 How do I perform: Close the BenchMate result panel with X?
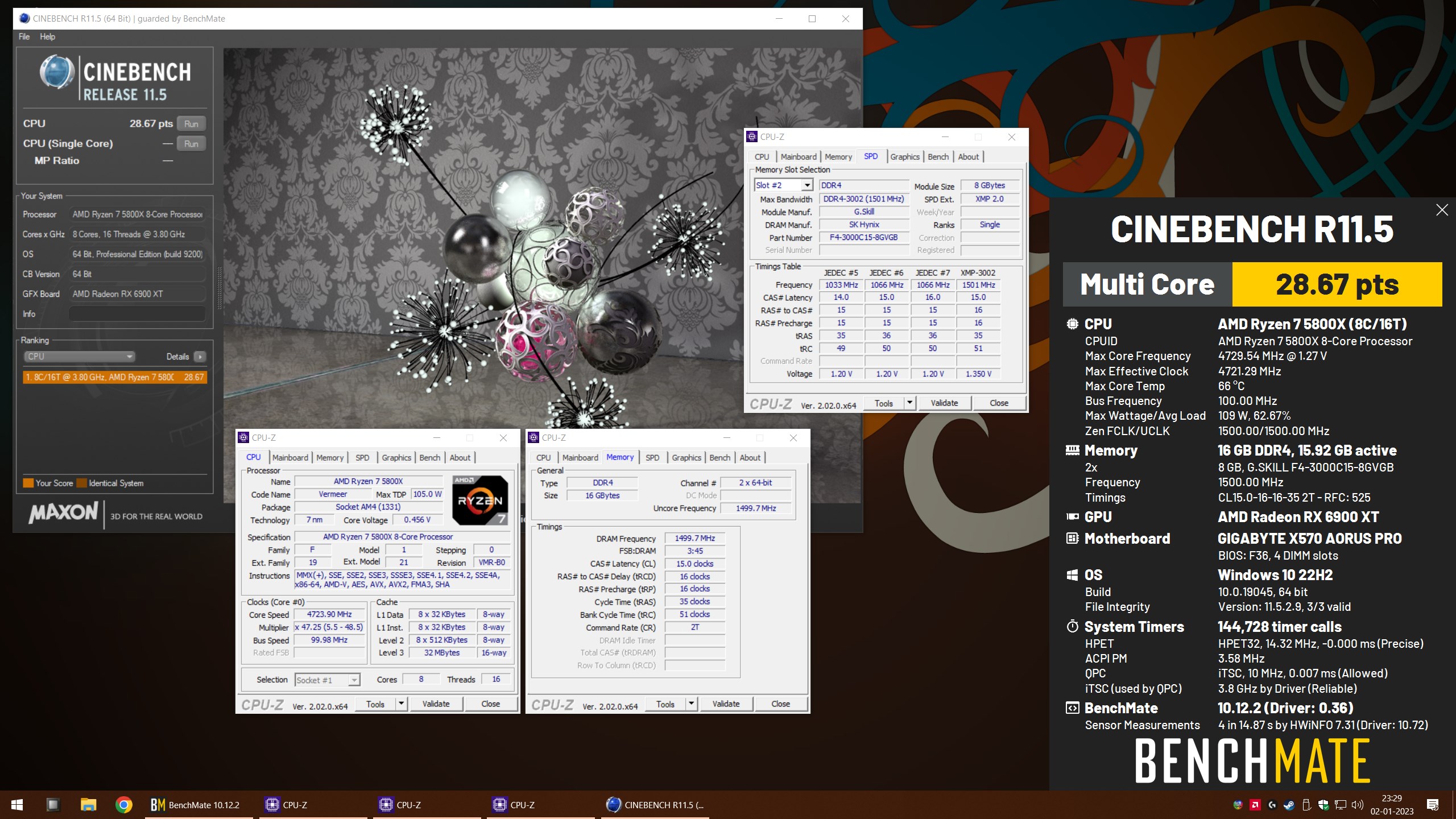coord(1442,210)
